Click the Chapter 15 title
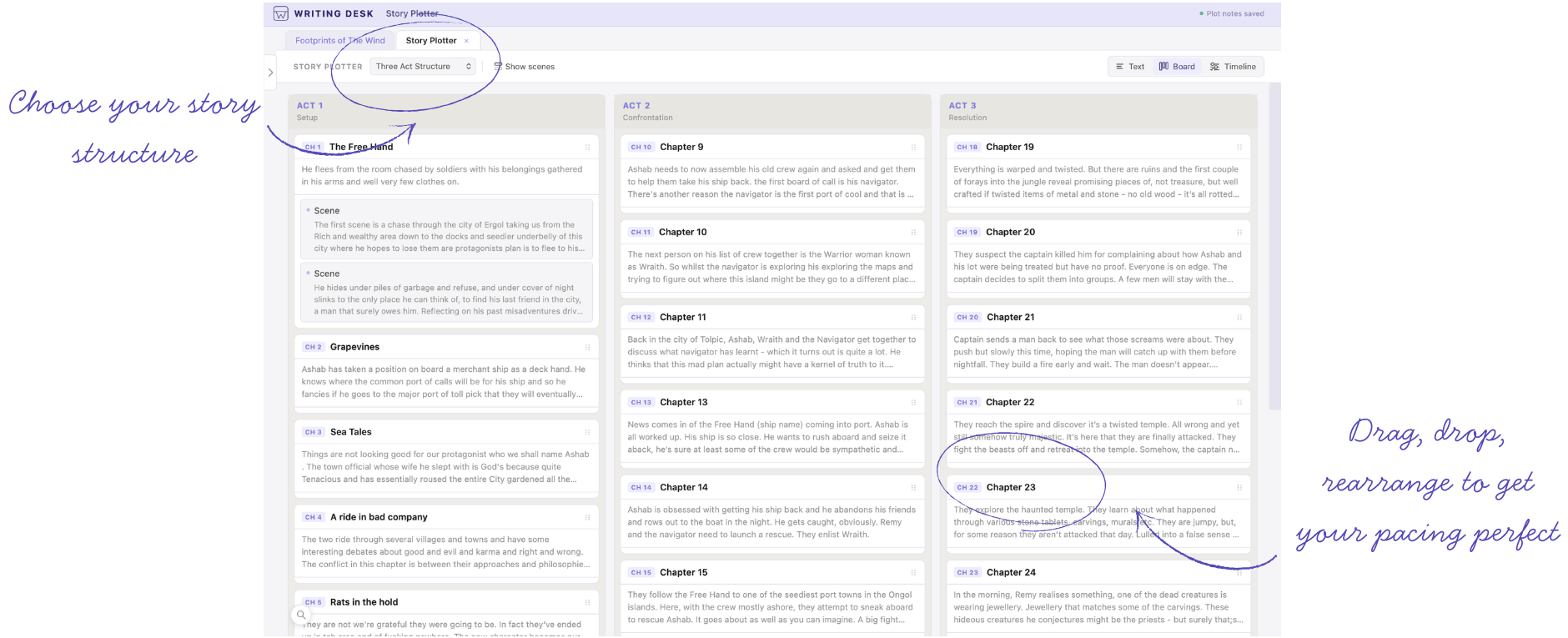1568x638 pixels. click(x=684, y=572)
